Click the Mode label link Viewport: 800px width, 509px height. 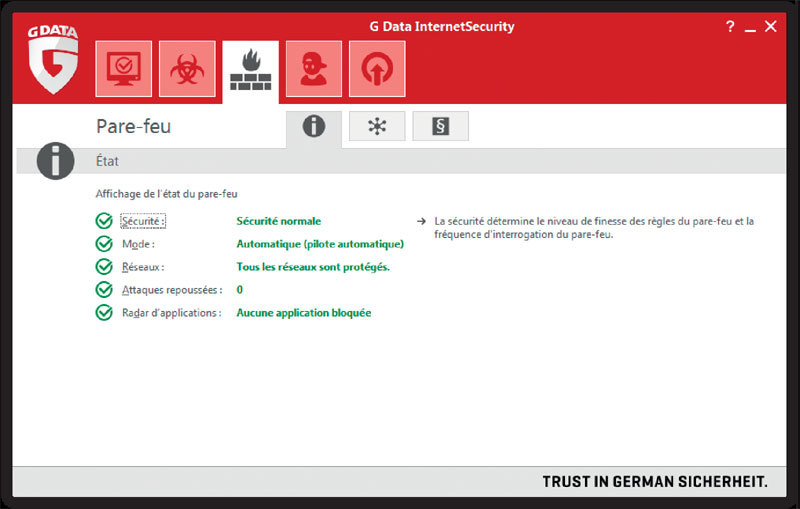point(138,244)
